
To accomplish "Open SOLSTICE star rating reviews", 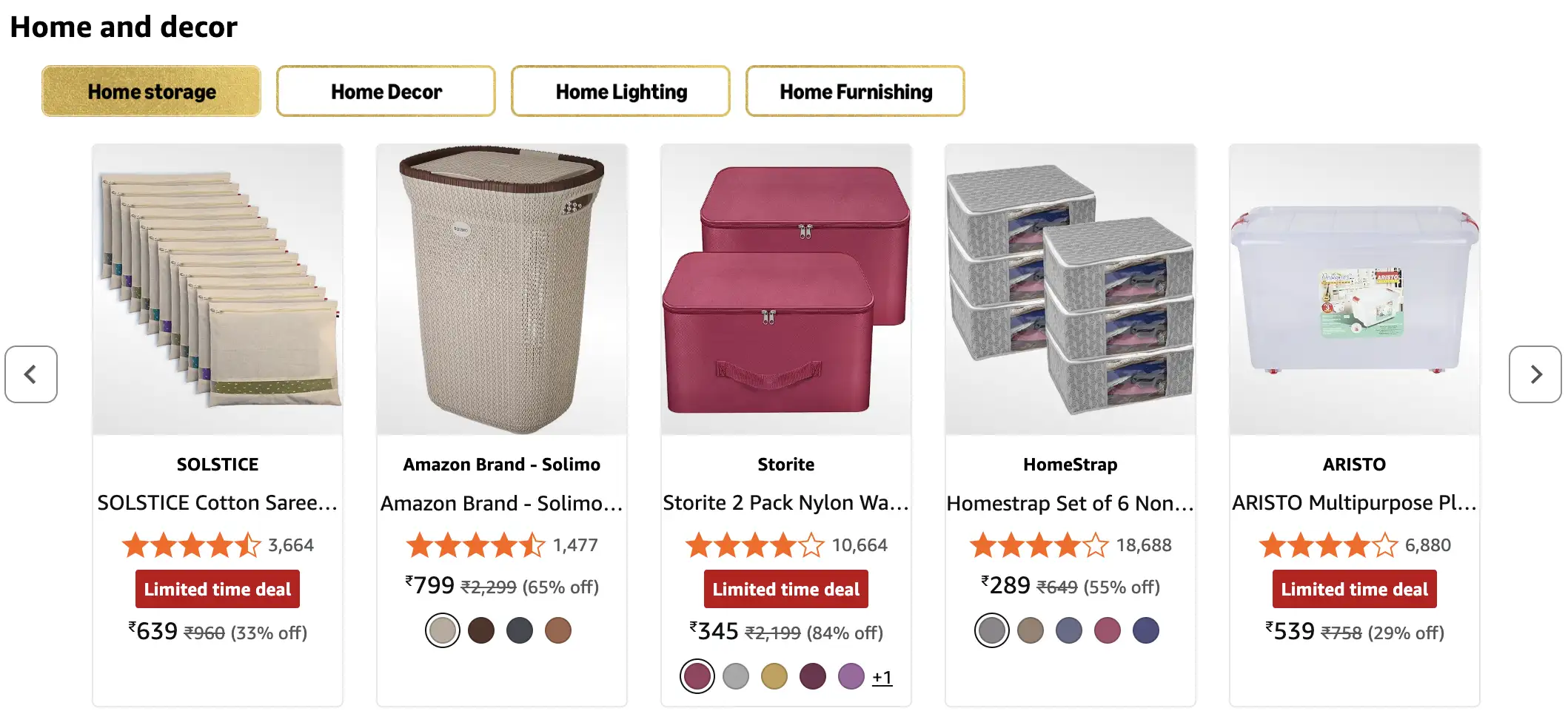I will click(192, 546).
